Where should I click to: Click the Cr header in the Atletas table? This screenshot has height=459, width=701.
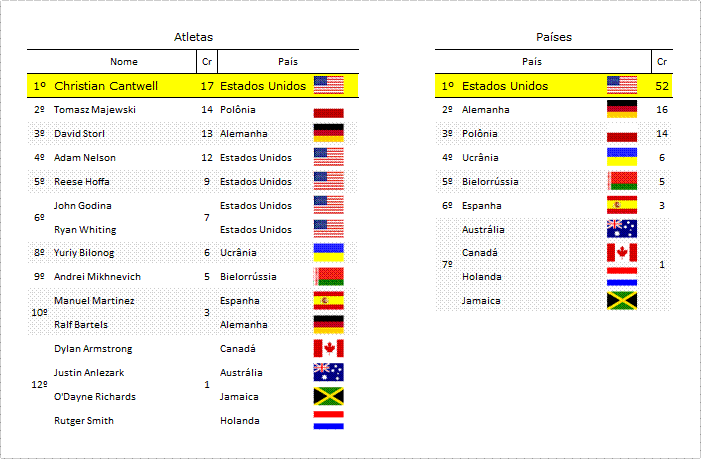pos(207,62)
